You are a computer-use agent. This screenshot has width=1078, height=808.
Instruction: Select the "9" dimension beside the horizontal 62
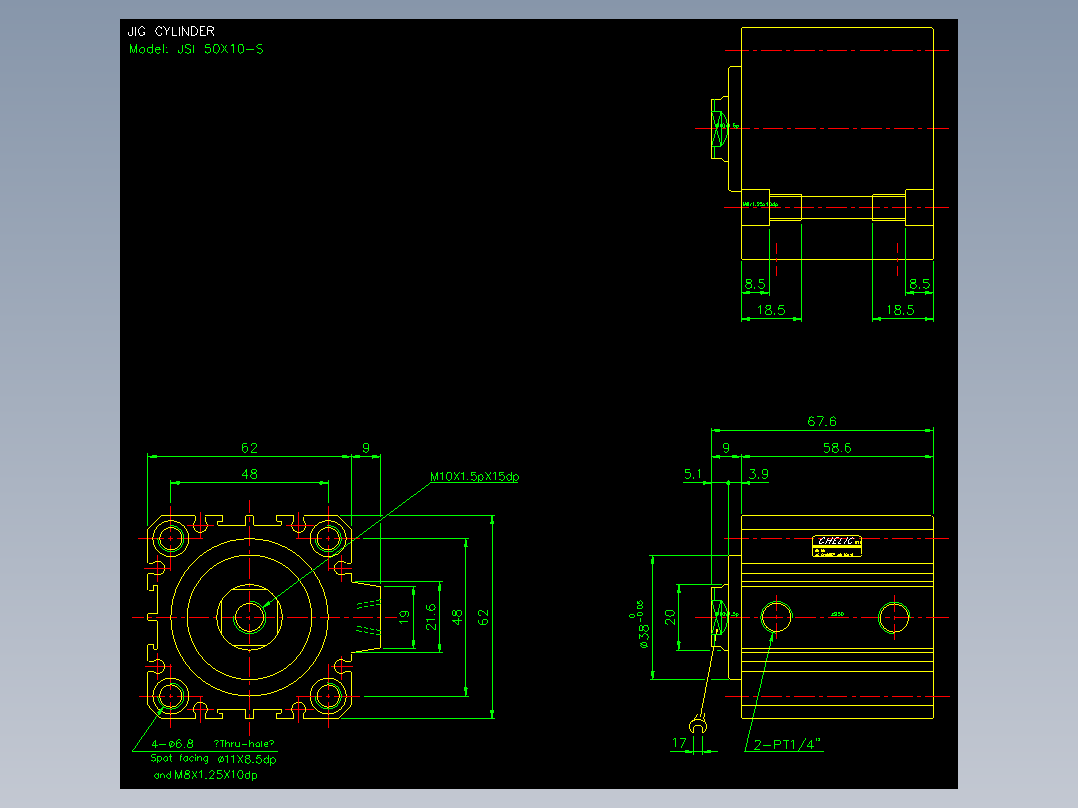366,448
